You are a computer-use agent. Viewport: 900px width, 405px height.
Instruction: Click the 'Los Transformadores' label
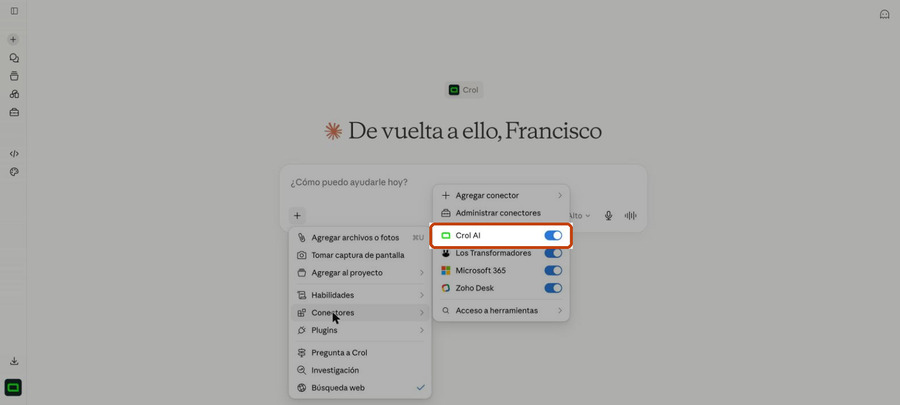coord(493,253)
